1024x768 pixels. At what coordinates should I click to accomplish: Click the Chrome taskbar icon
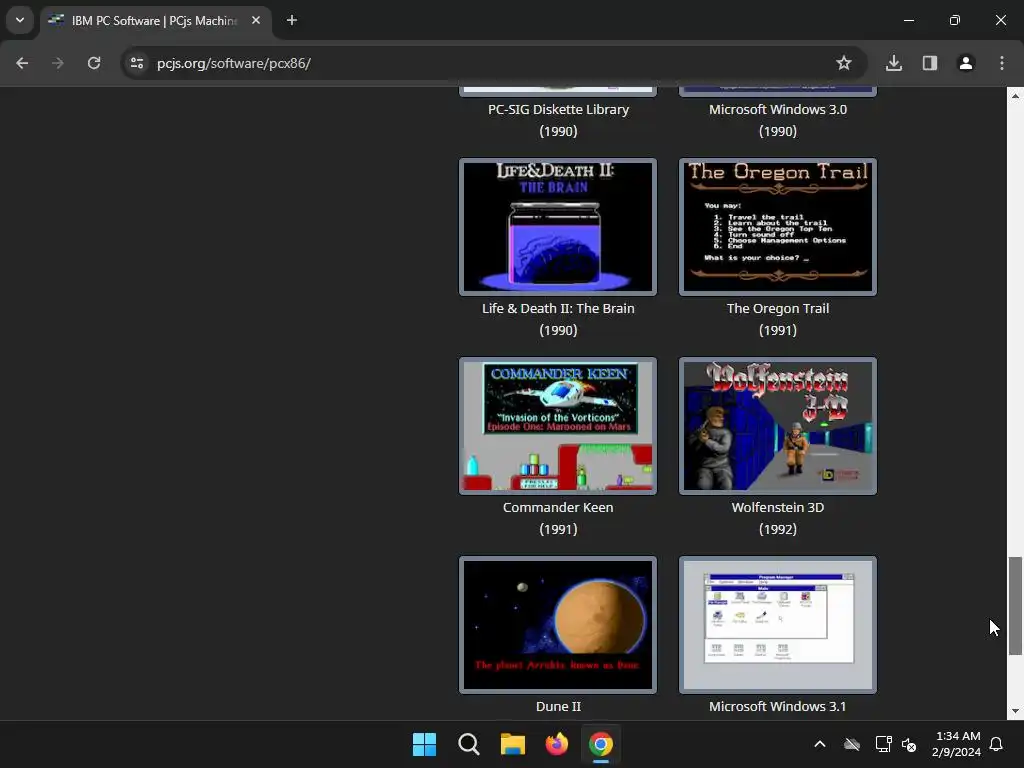pyautogui.click(x=601, y=744)
